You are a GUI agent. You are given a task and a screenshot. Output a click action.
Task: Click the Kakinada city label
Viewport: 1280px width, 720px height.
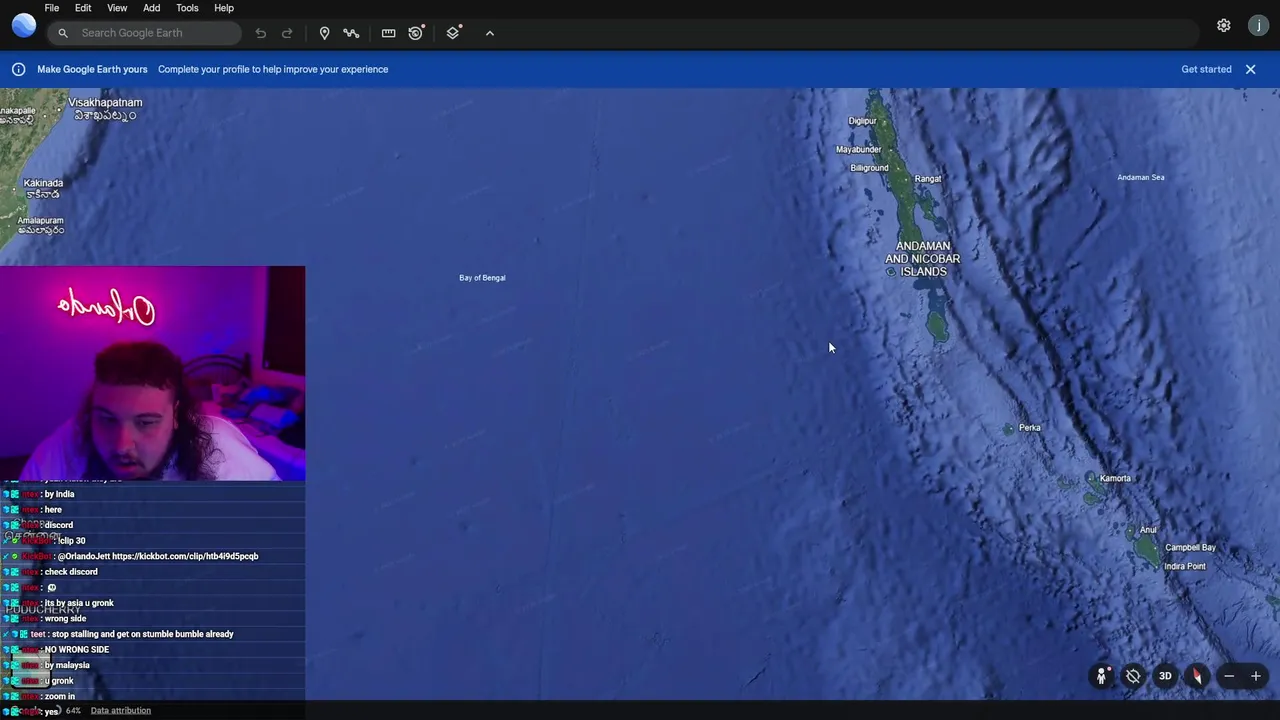pyautogui.click(x=43, y=188)
